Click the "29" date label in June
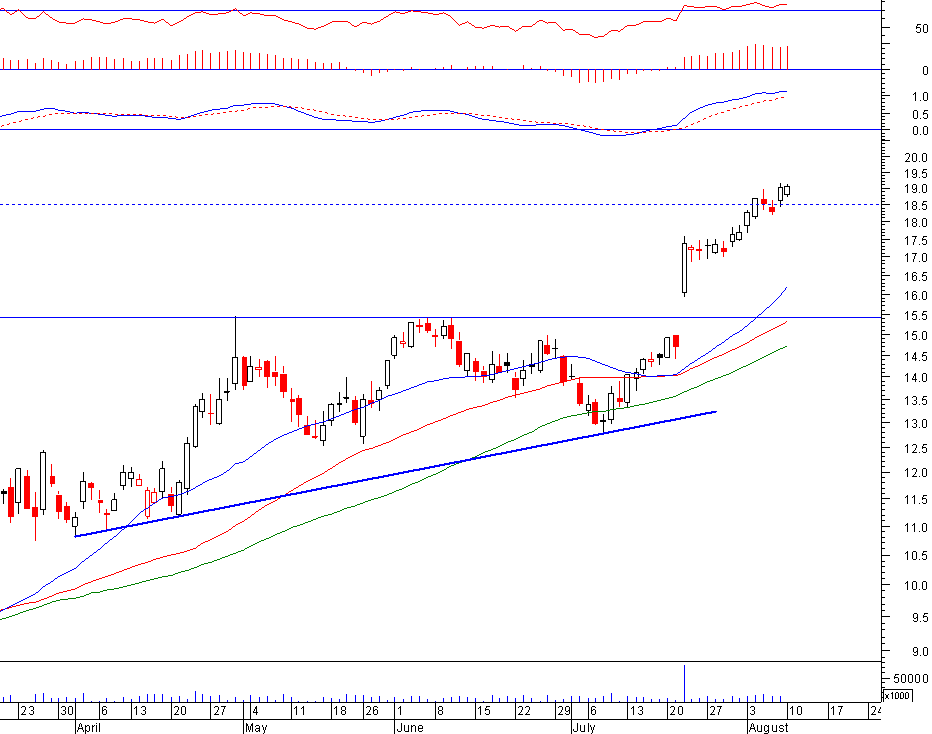The height and width of the screenshot is (734, 932). pos(563,711)
